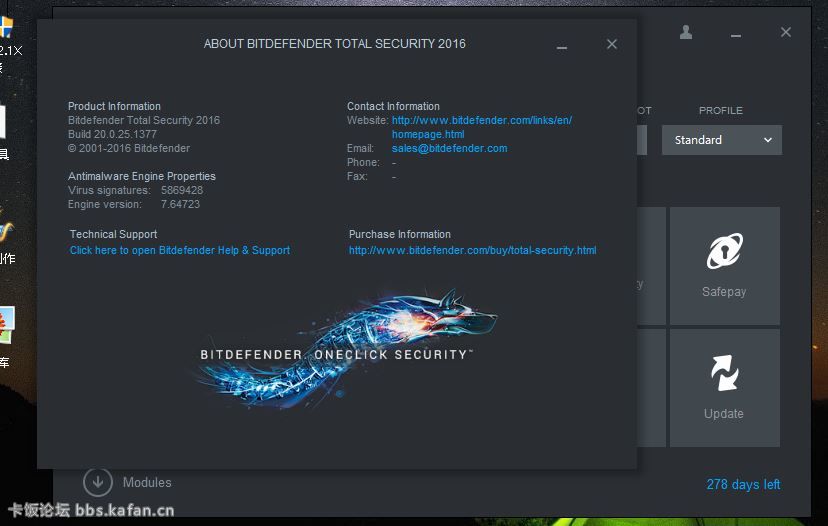Close the About Bitdefender dialog

tap(611, 44)
